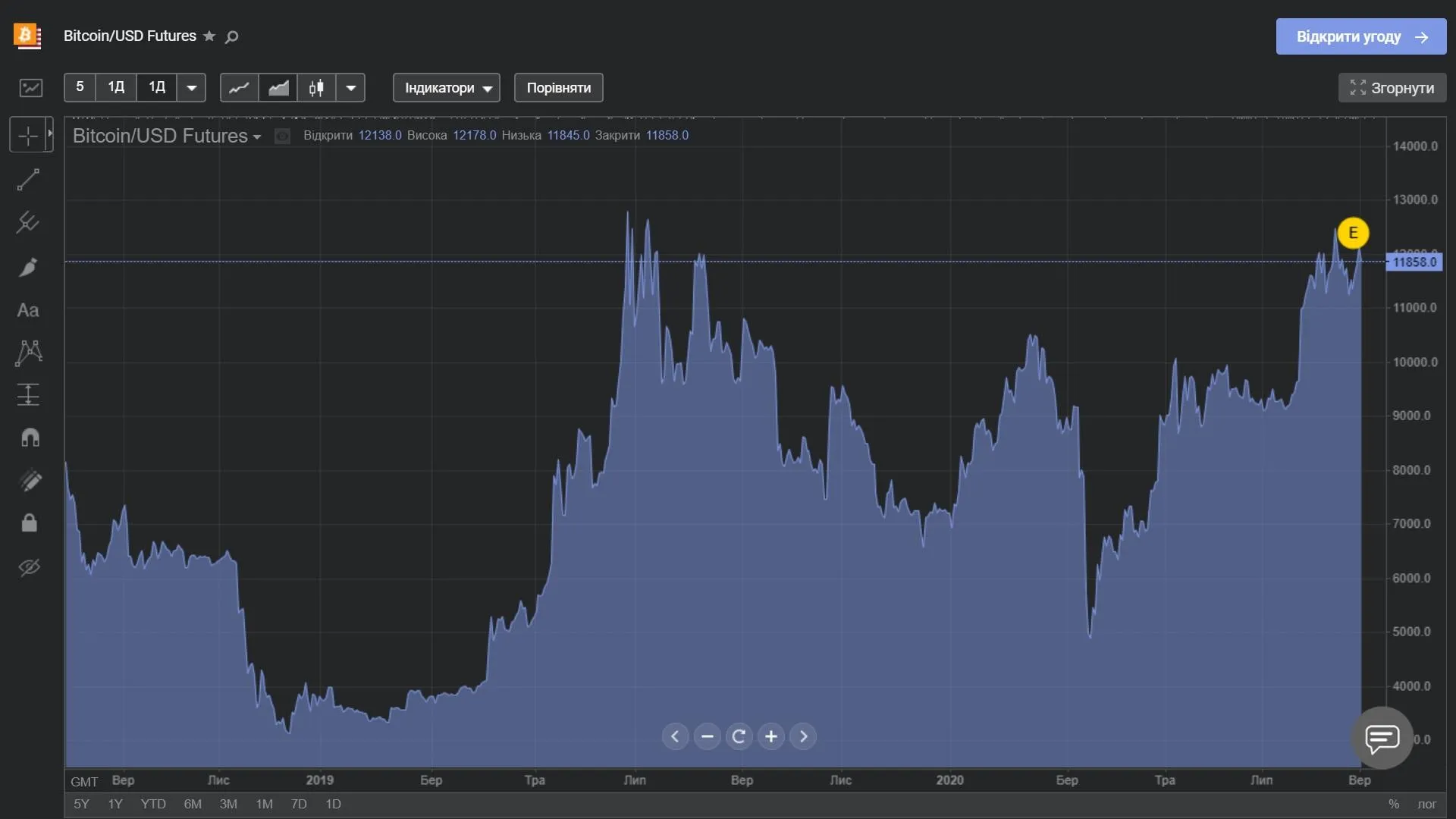Select the first 1Д interval button
1456x819 pixels.
(116, 87)
